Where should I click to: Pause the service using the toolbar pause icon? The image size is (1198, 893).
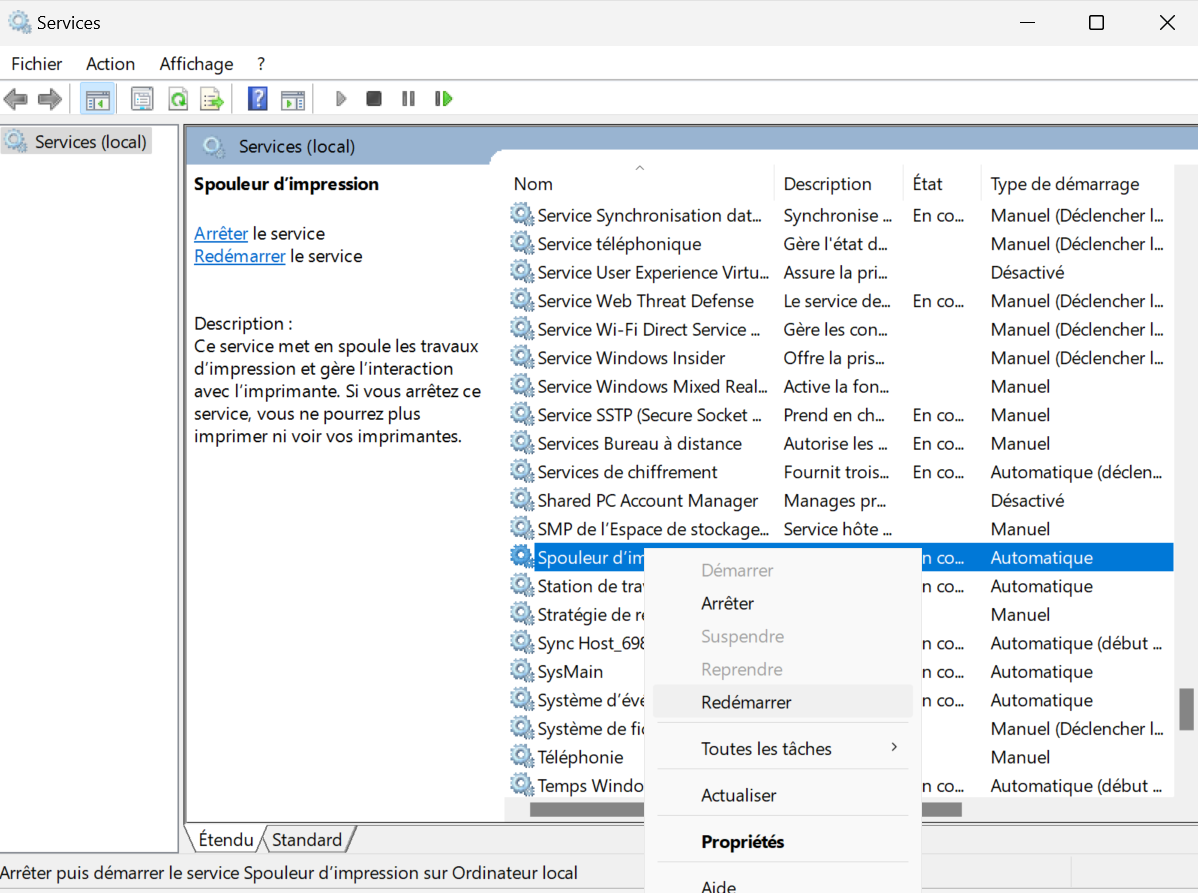[x=408, y=99]
